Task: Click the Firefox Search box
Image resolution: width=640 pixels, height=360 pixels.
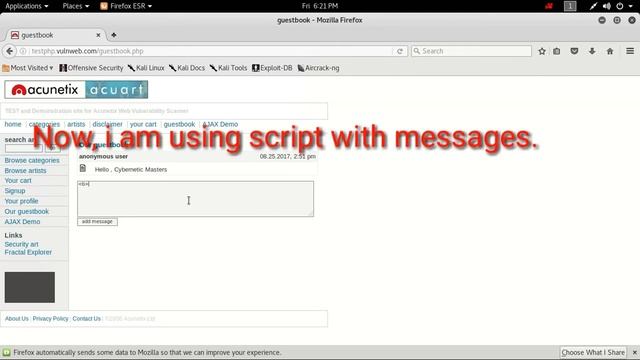Action: click(471, 51)
